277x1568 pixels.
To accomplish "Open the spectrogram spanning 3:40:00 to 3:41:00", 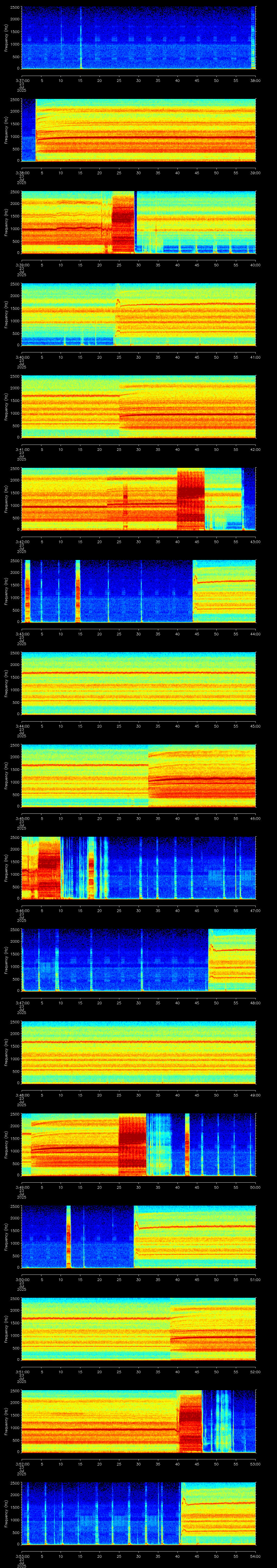I will point(138,314).
